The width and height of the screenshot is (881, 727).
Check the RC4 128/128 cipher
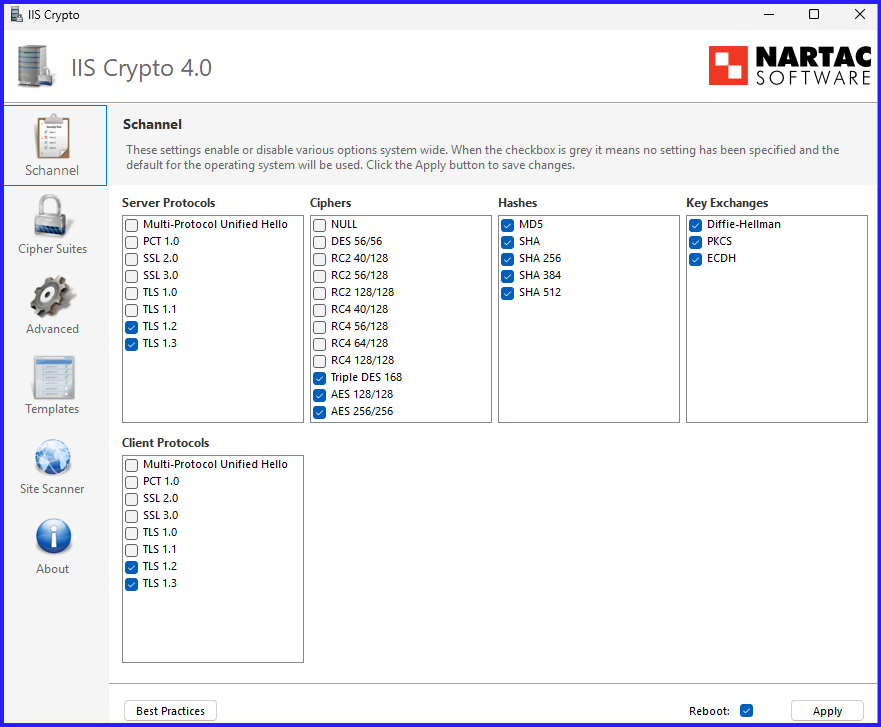(x=320, y=361)
